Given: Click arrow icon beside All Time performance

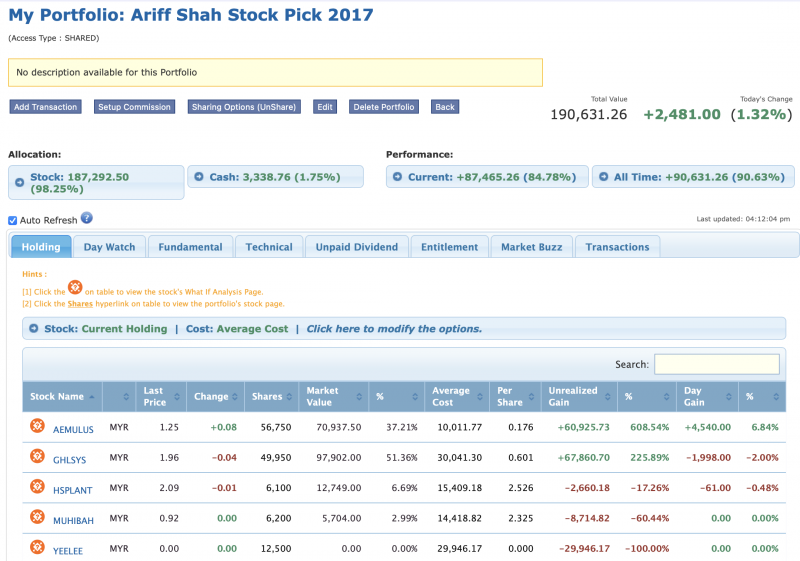Looking at the screenshot, I should 602,177.
